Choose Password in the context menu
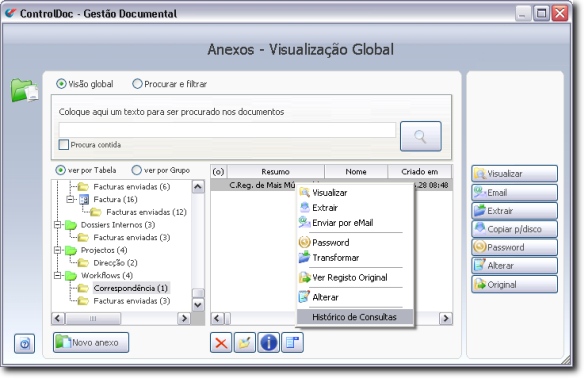Image resolution: width=584 pixels, height=380 pixels. click(355, 243)
